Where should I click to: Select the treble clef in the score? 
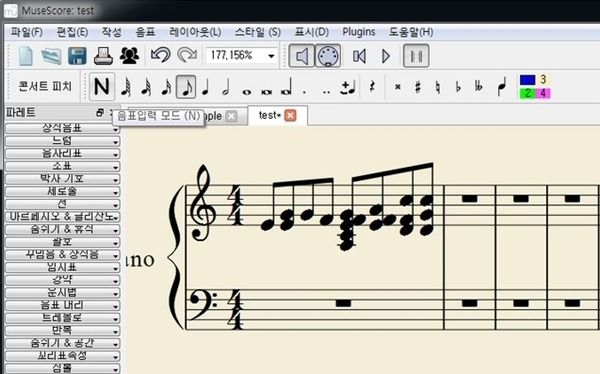[204, 203]
